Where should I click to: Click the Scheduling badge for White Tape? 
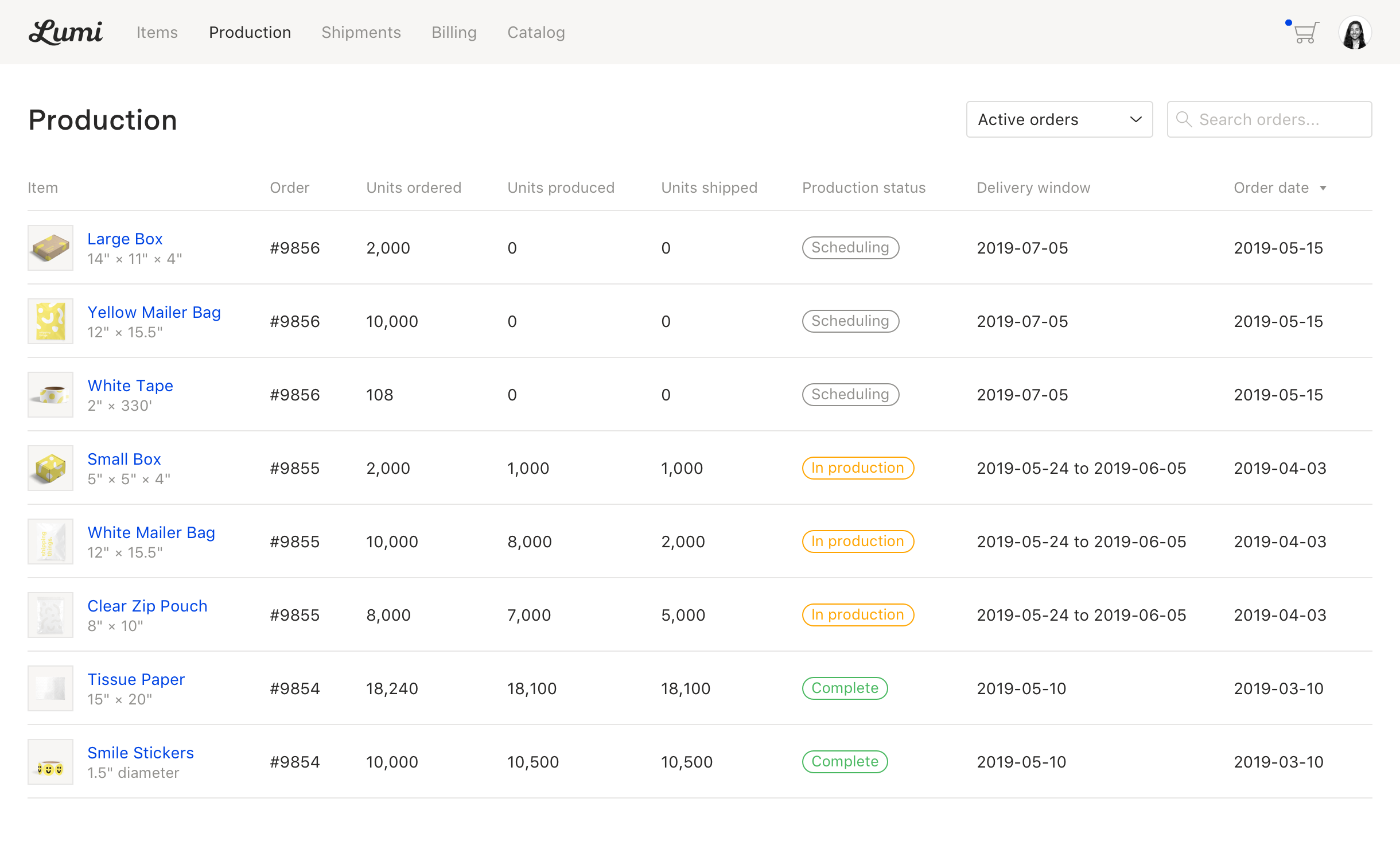pyautogui.click(x=850, y=395)
